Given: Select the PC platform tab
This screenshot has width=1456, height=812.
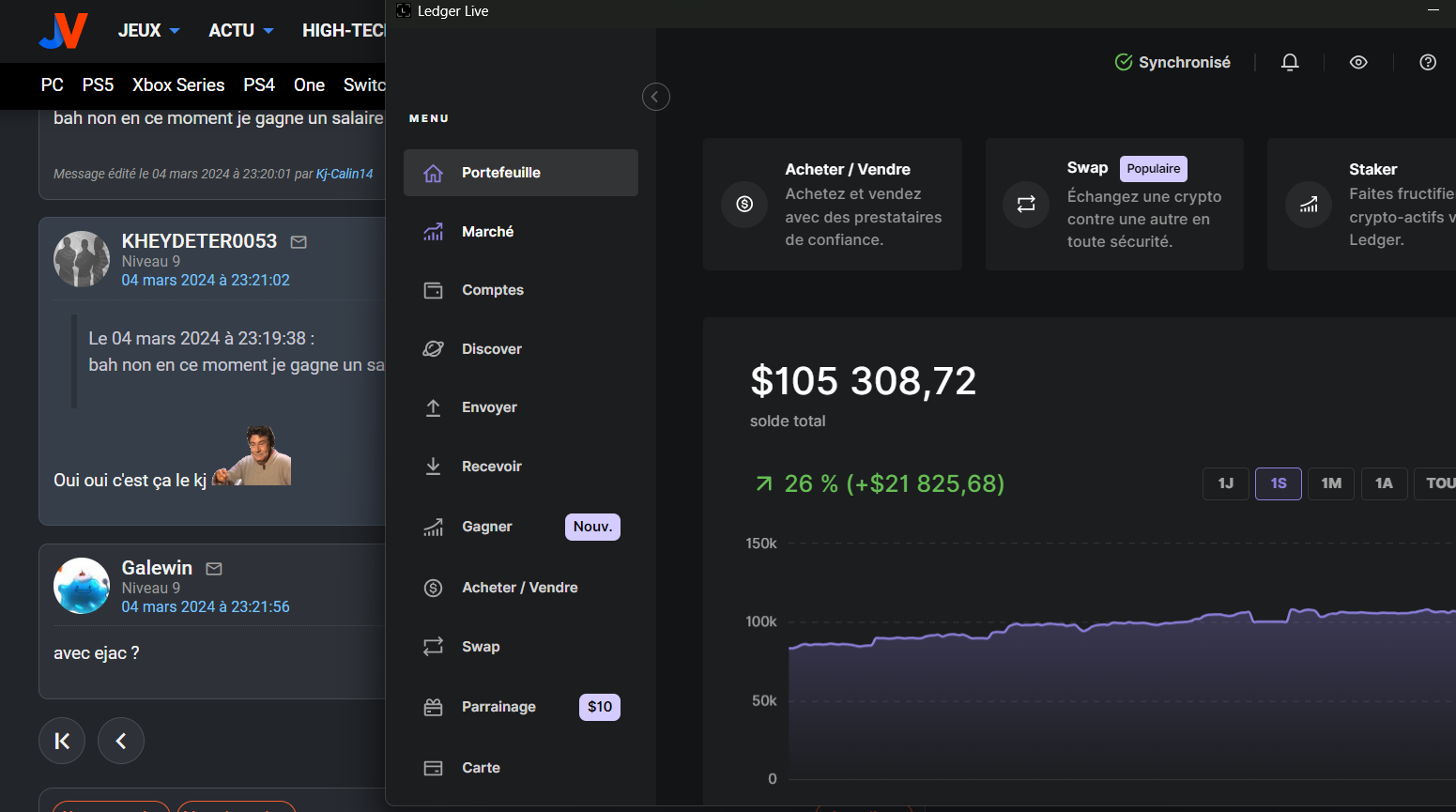Looking at the screenshot, I should 53,85.
